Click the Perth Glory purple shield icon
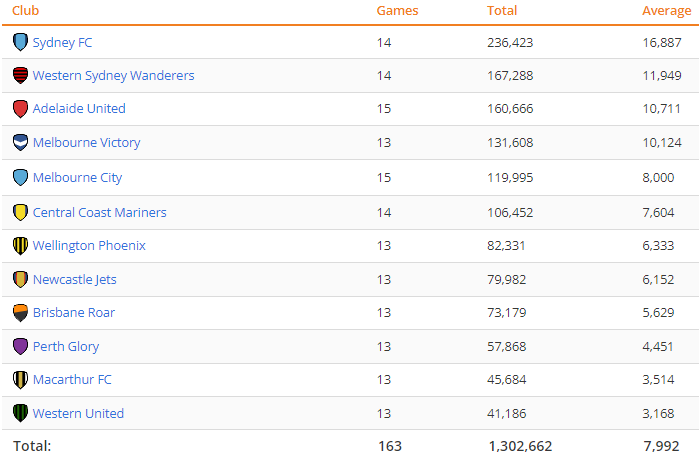This screenshot has width=699, height=462. click(20, 347)
